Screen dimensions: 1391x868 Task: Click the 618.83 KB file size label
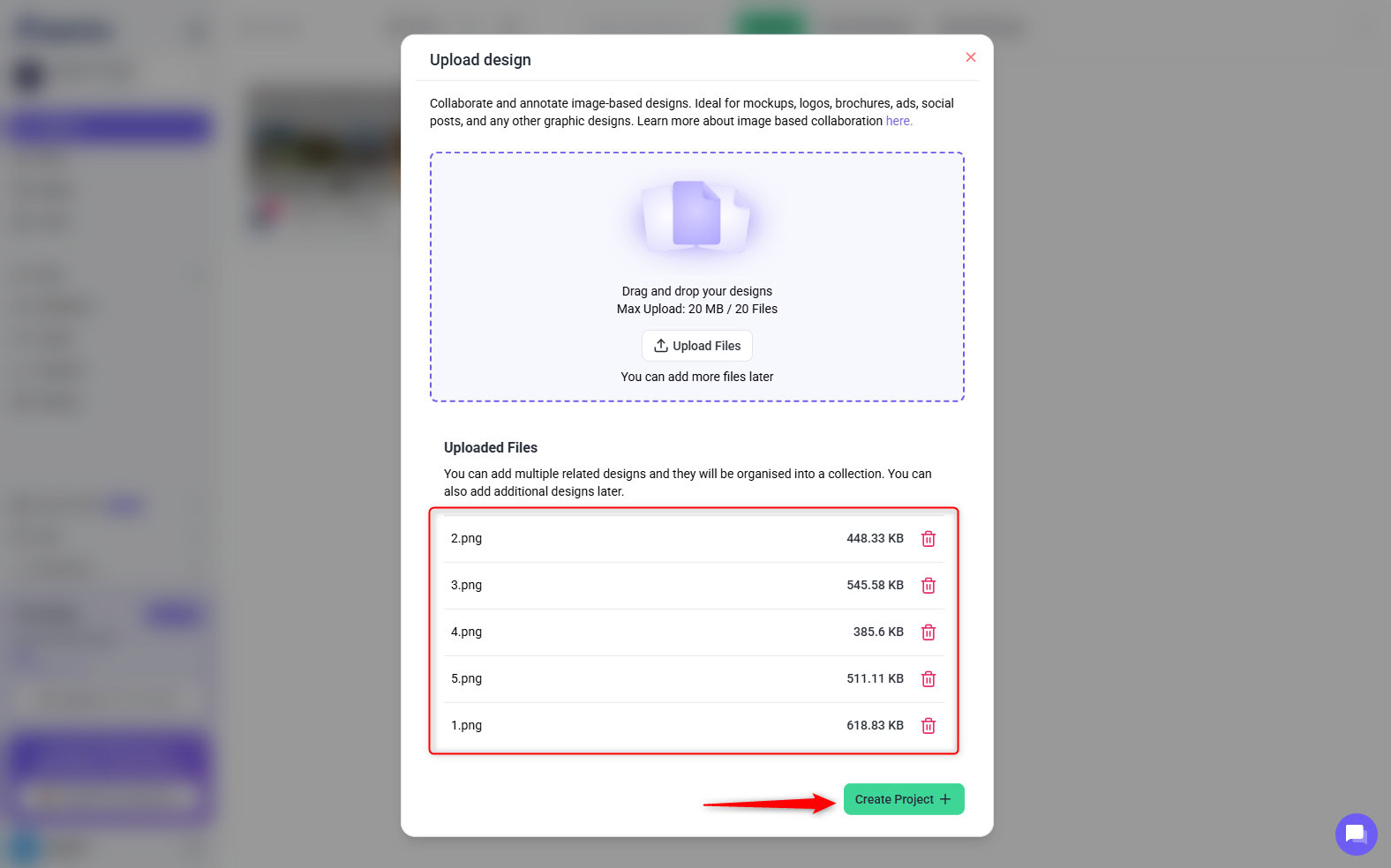pyautogui.click(x=874, y=725)
